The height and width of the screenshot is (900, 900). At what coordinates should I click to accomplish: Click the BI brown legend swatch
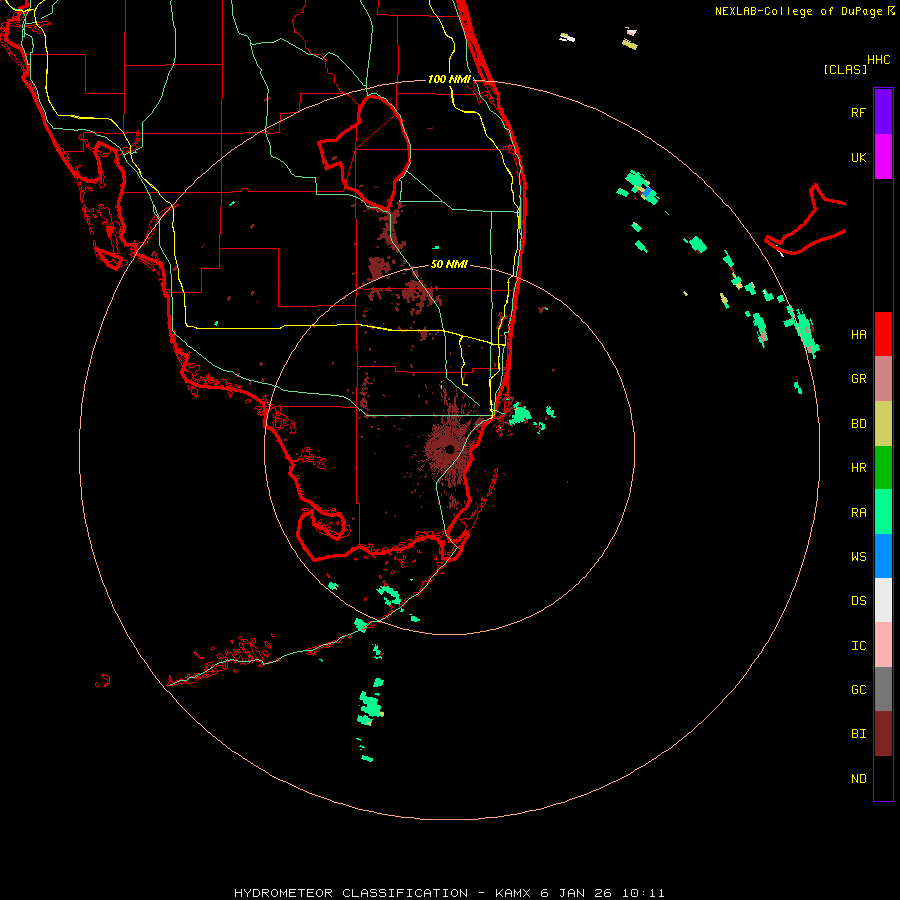coord(883,734)
